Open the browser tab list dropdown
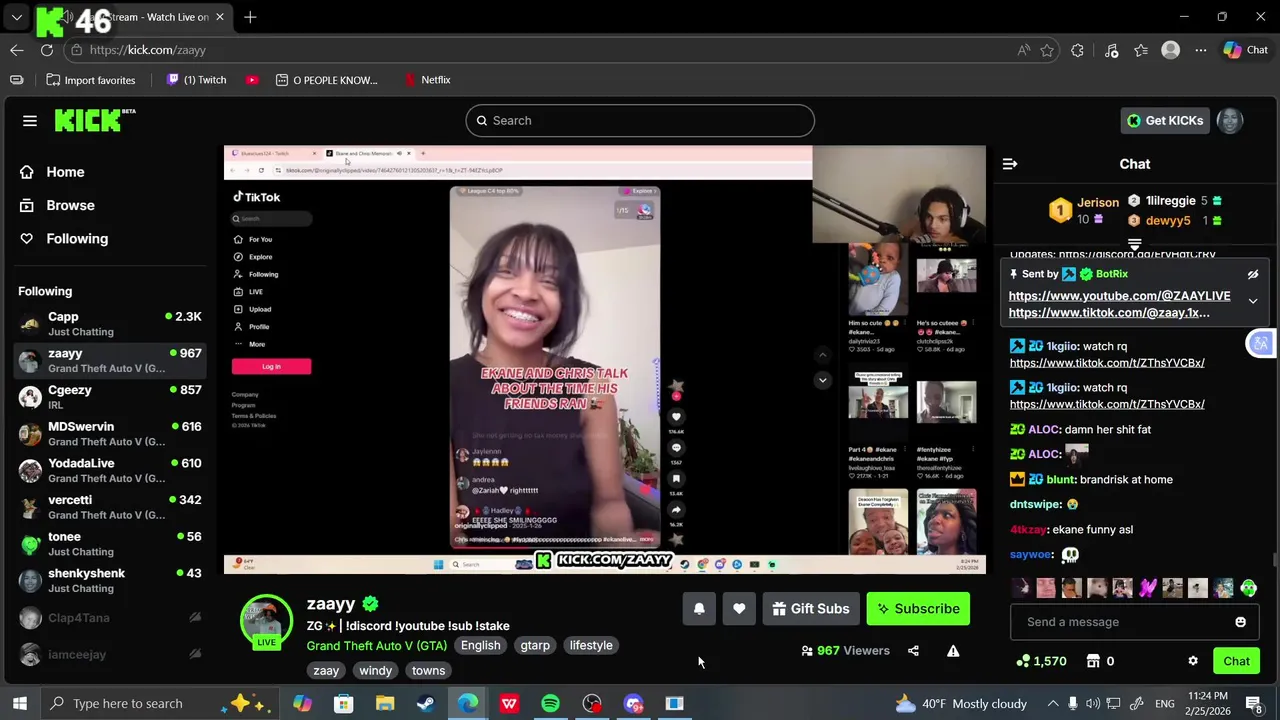Screen dimensions: 1280x720 [17, 17]
